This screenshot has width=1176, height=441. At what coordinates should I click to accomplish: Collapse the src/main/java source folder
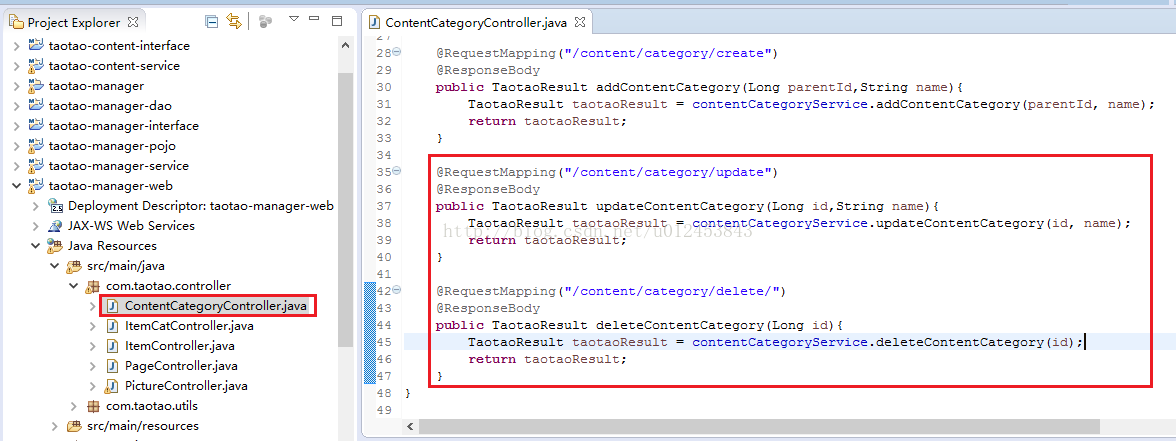[x=55, y=266]
